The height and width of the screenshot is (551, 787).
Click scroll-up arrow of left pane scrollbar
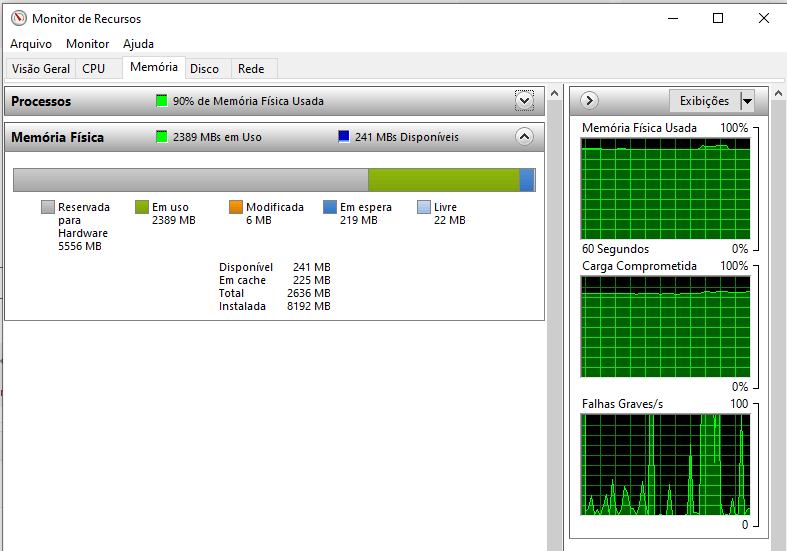[554, 93]
